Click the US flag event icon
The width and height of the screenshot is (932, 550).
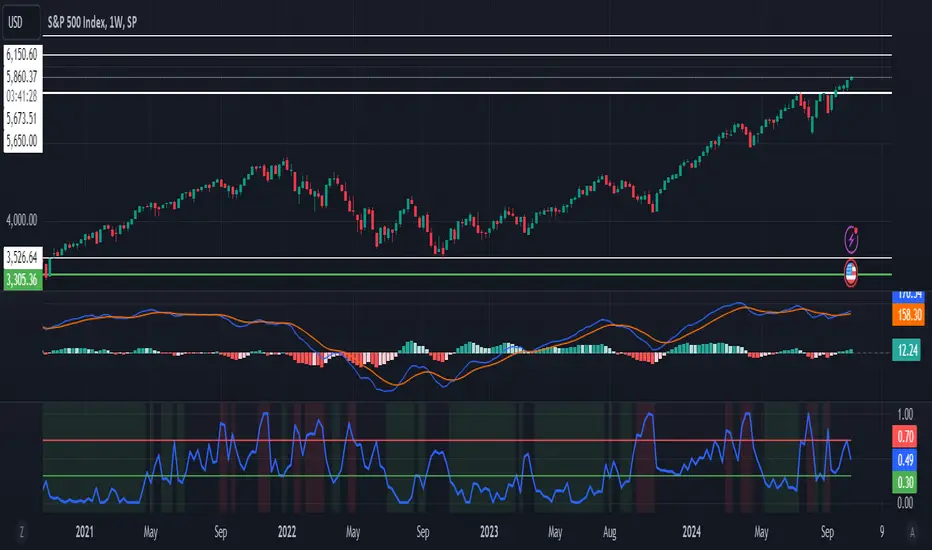(x=851, y=274)
